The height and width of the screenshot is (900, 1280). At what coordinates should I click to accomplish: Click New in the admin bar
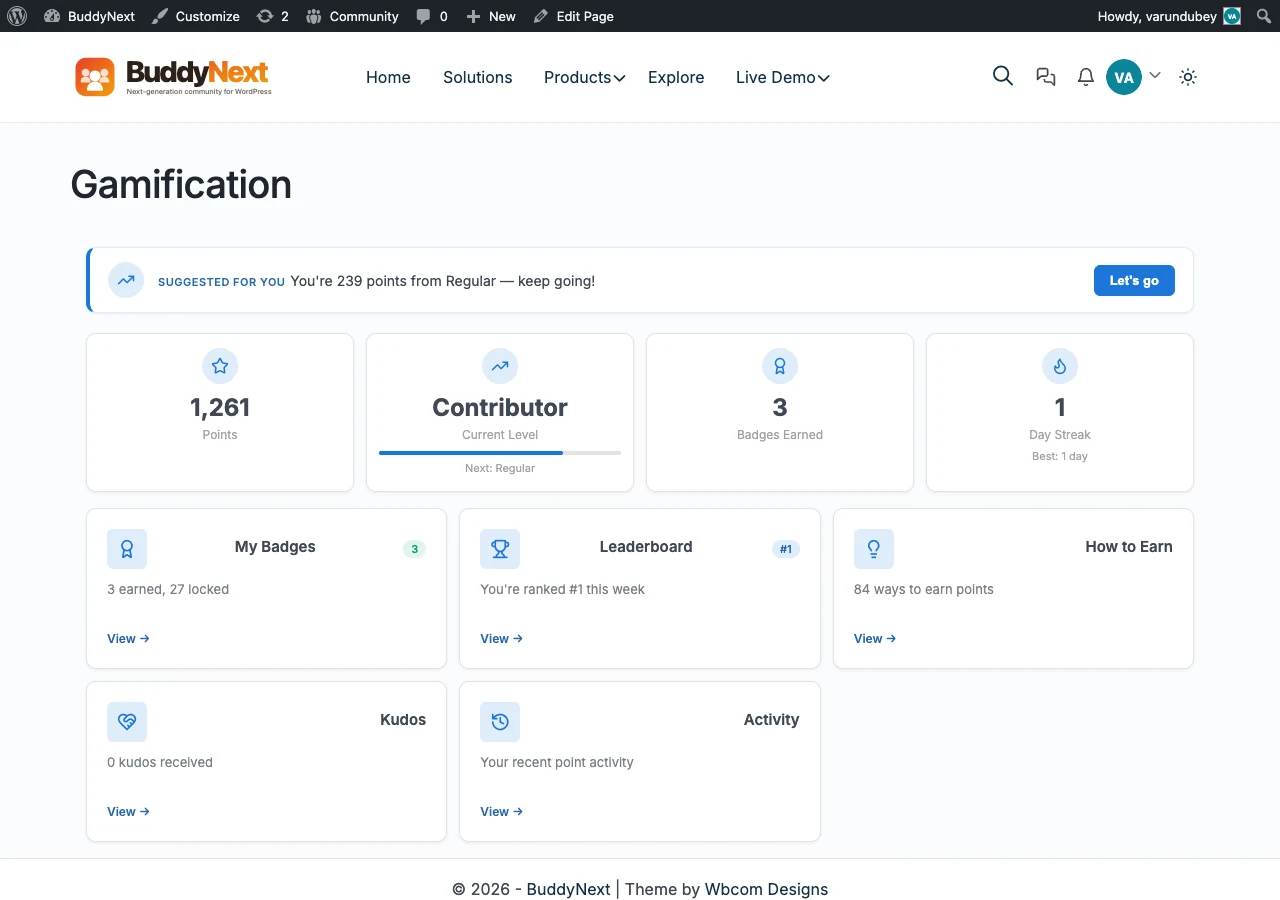point(491,16)
